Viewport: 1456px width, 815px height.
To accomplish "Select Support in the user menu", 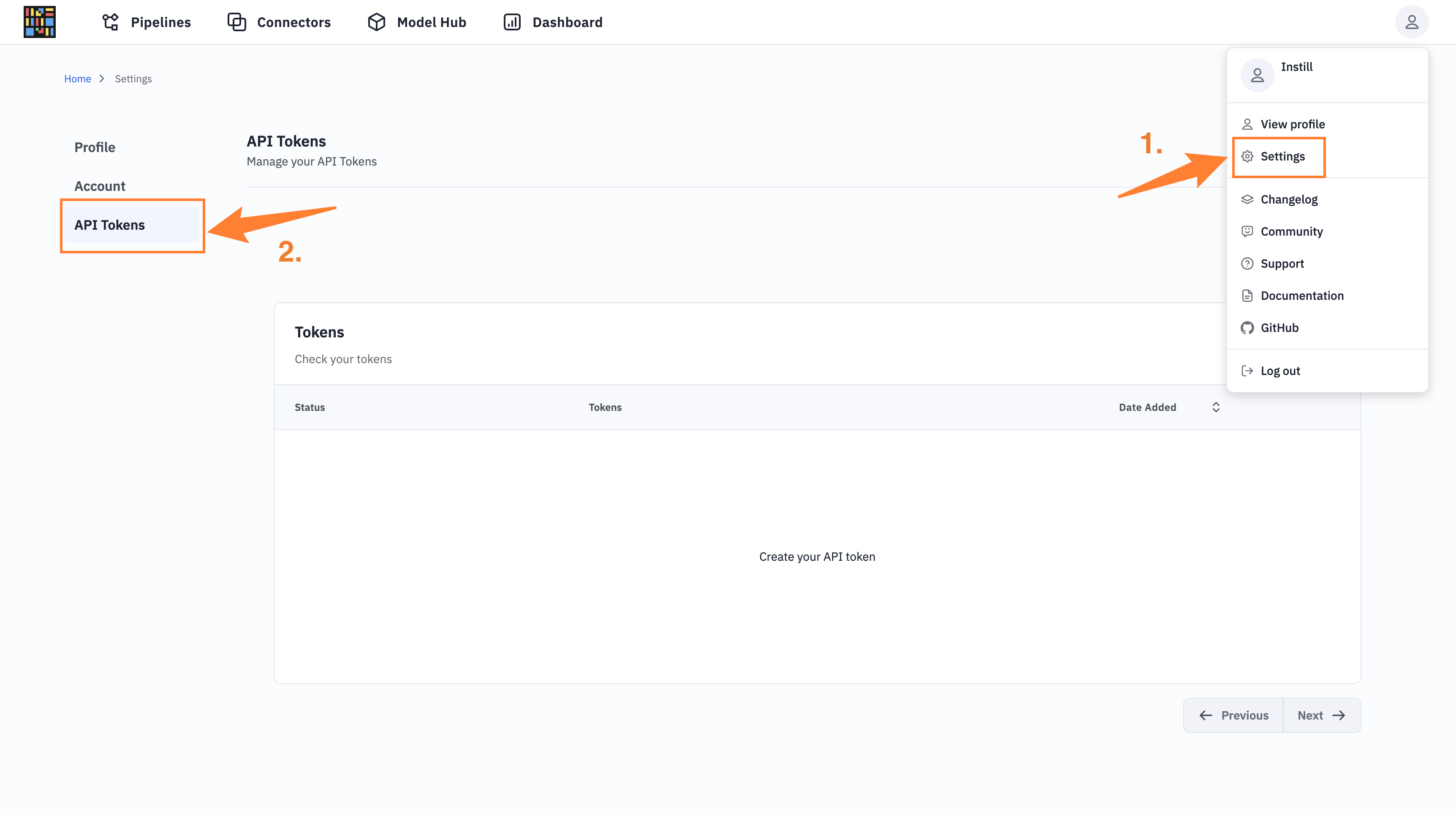I will [1281, 264].
